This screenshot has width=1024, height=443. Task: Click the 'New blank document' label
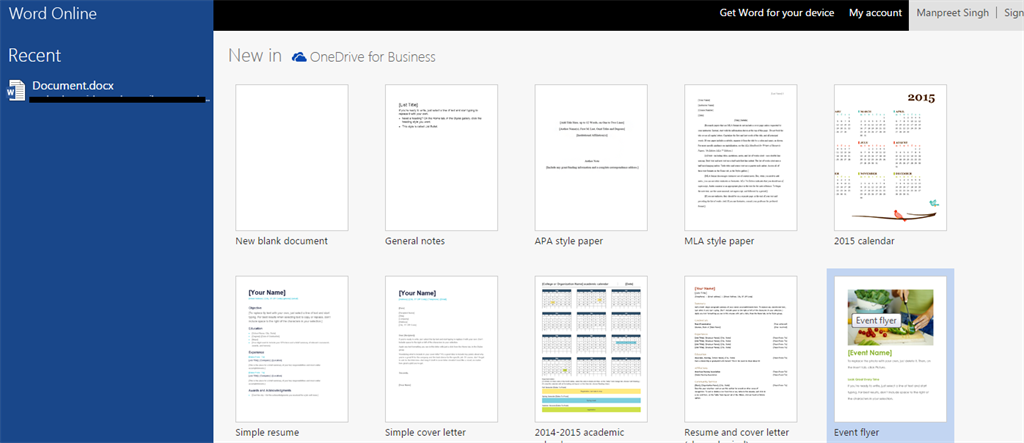point(281,241)
